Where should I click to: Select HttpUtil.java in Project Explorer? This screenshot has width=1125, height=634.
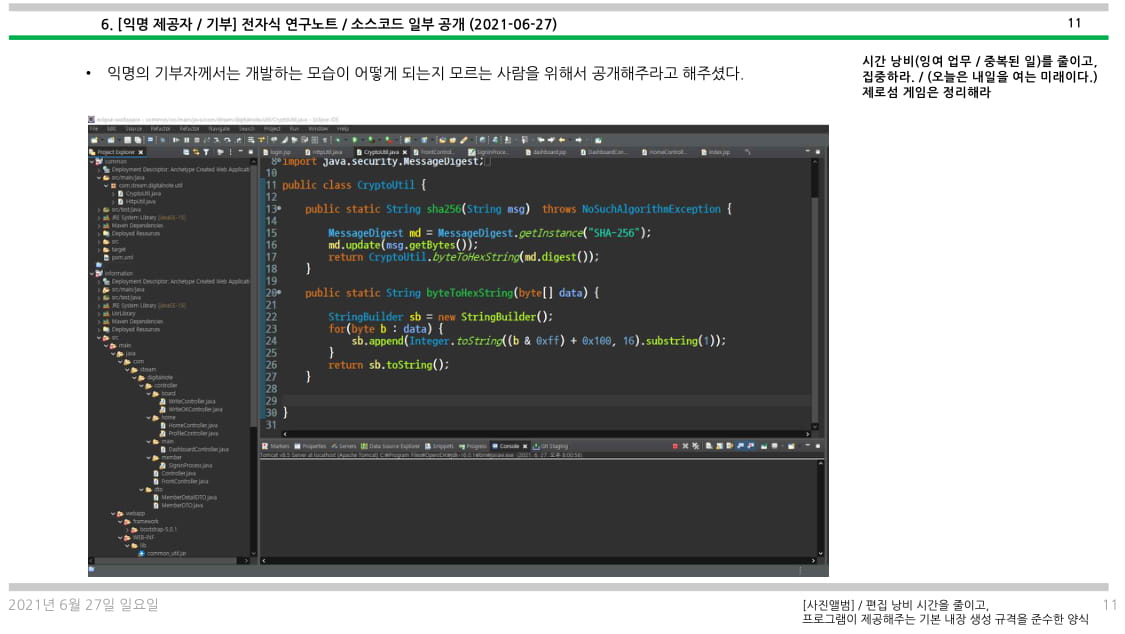(x=139, y=202)
